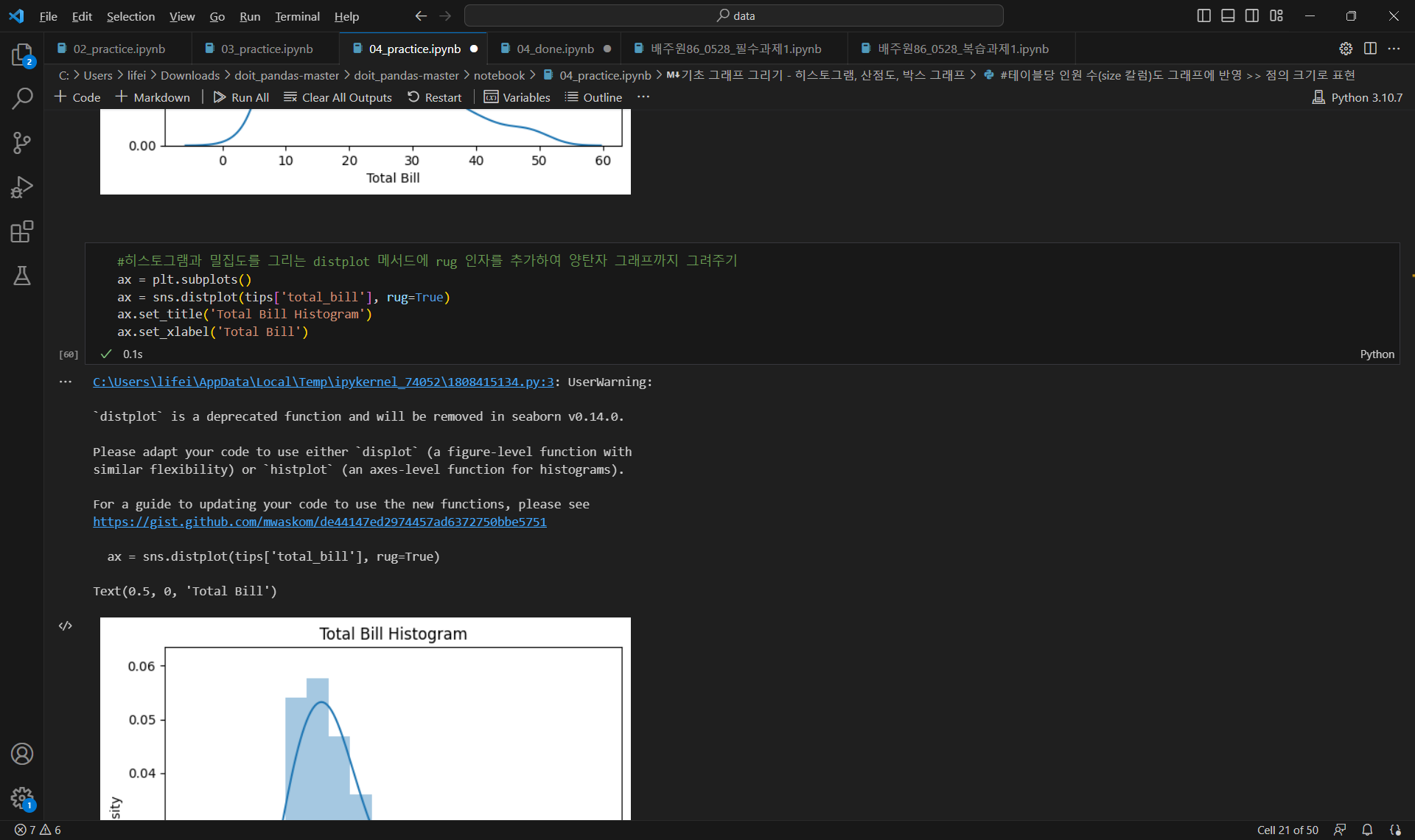
Task: Open the Python 3.10.7 kernel picker
Action: coord(1358,97)
